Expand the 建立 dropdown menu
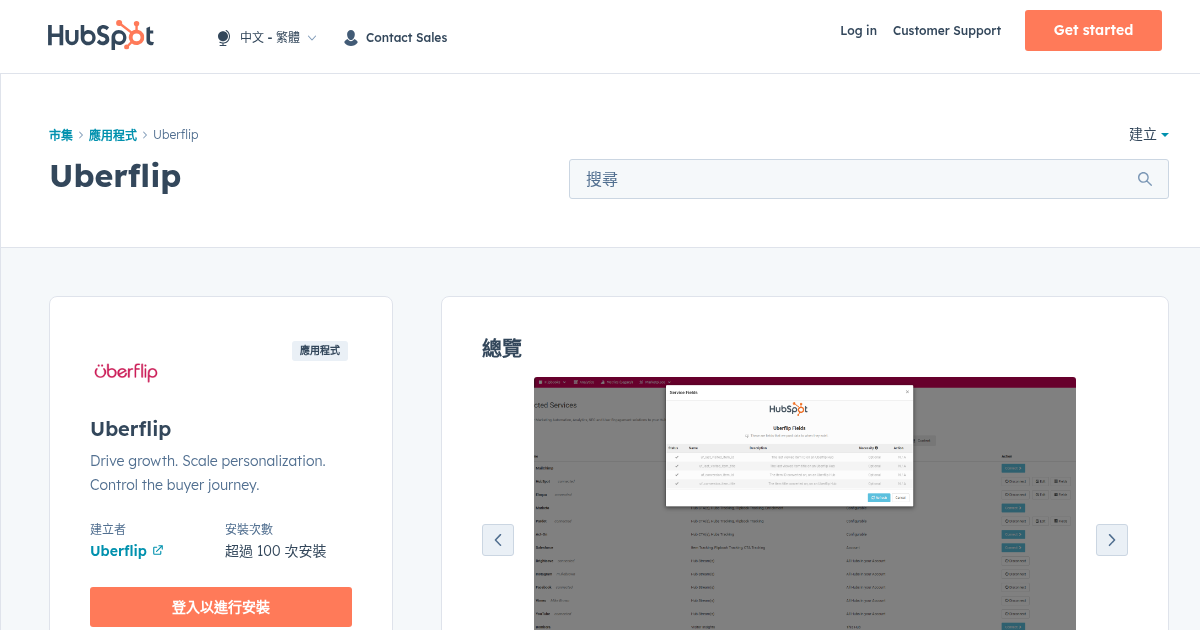Viewport: 1200px width, 630px height. click(x=1147, y=134)
